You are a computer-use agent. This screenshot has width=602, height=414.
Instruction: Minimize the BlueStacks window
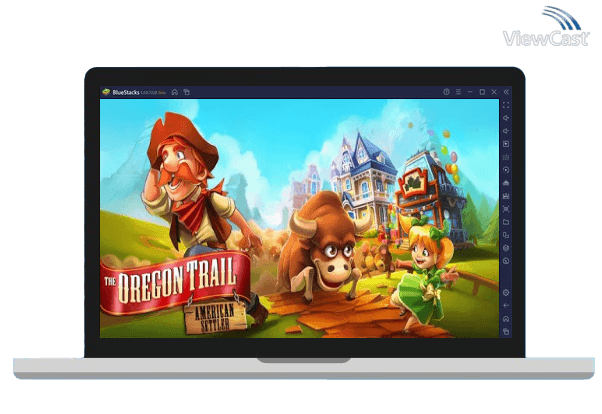(470, 92)
